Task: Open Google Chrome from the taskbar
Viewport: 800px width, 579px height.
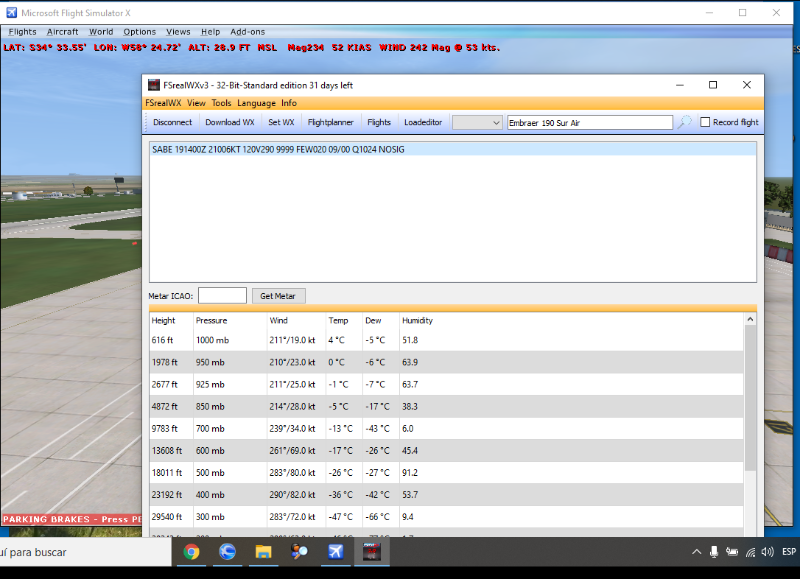Action: (x=191, y=552)
